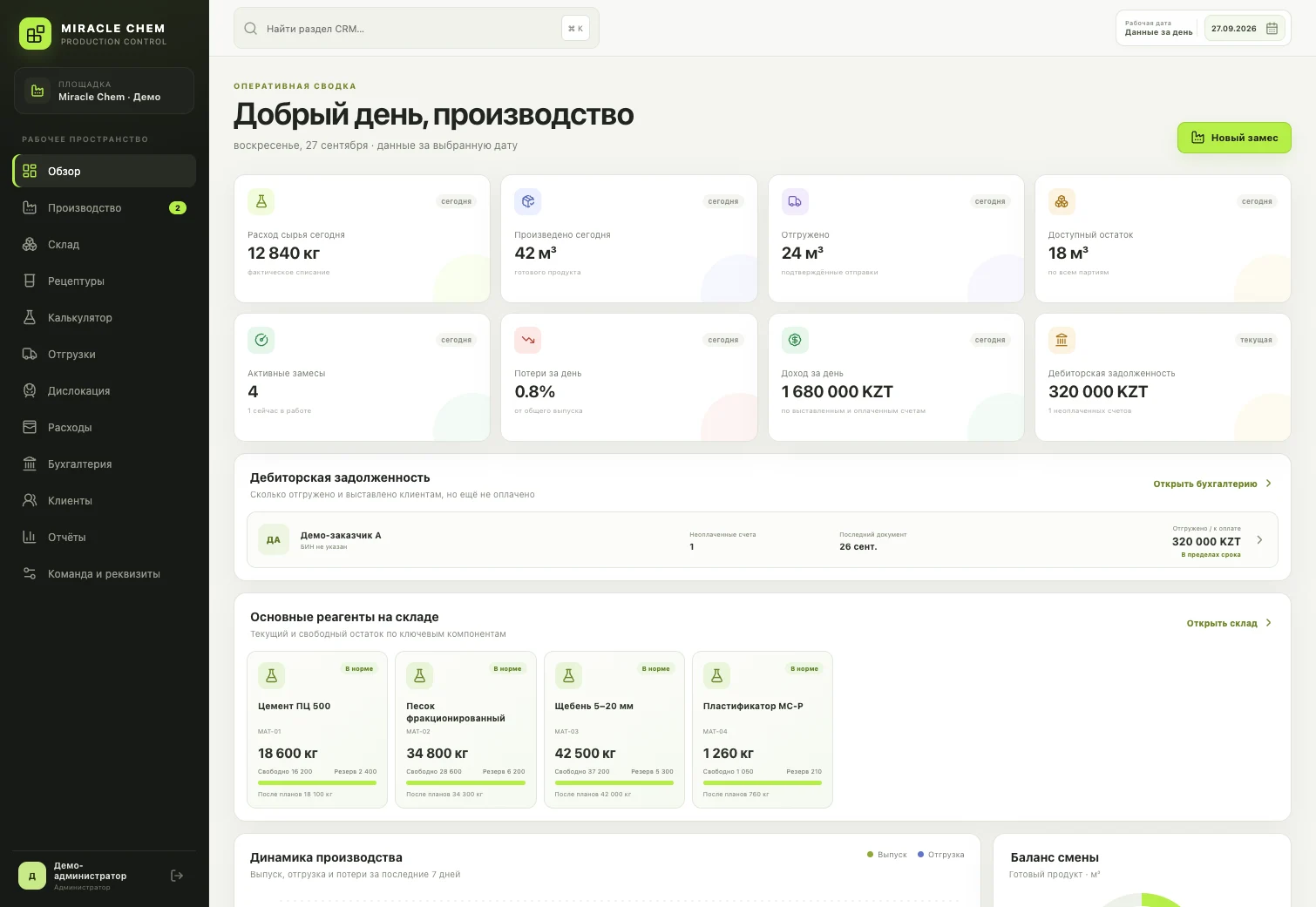Go to Расходы in the sidebar
The height and width of the screenshot is (907, 1316).
click(105, 427)
